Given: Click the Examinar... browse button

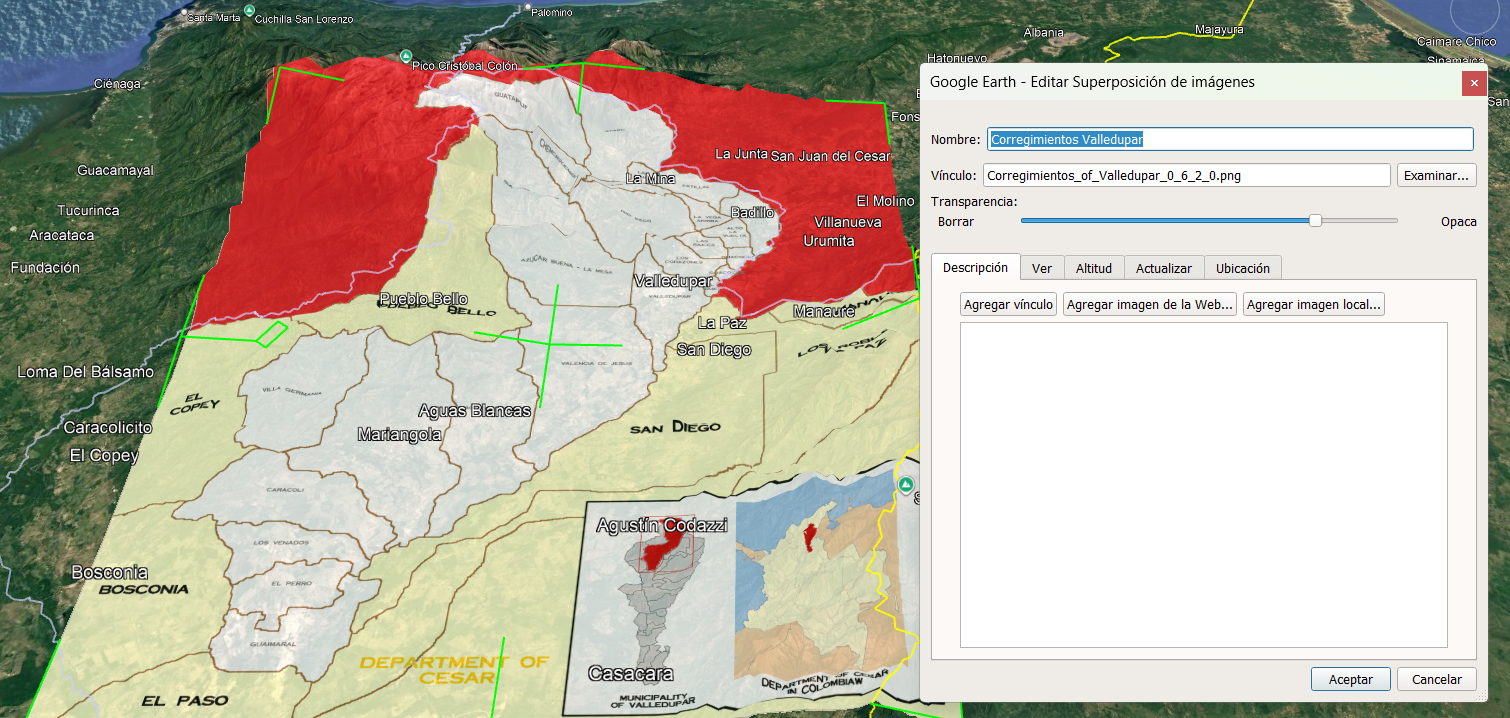Looking at the screenshot, I should point(1437,175).
